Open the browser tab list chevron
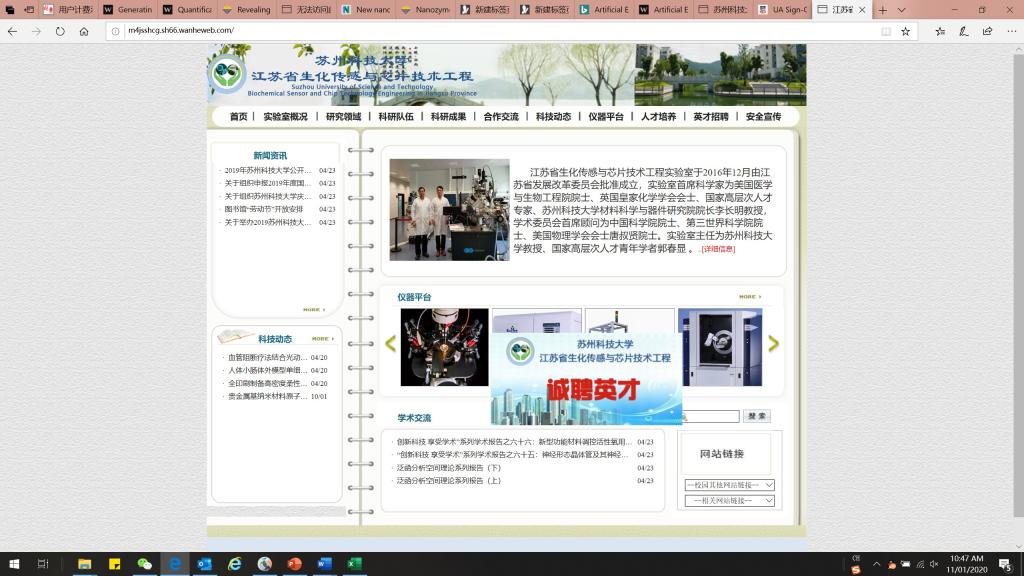 coord(902,10)
